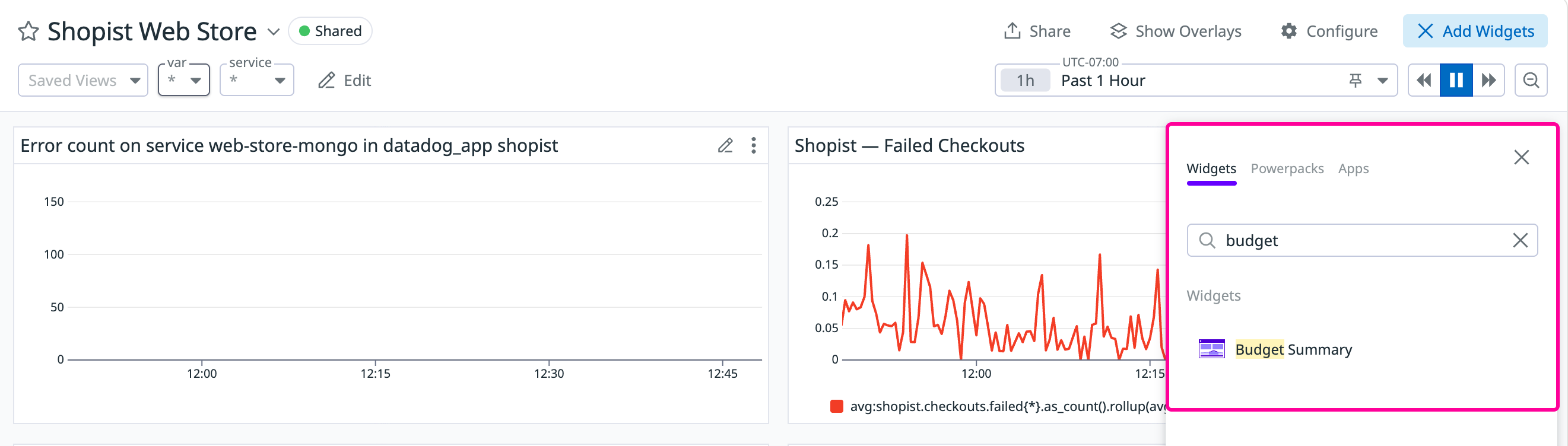Close the Add Widgets panel via header button
The height and width of the screenshot is (446, 1568).
pos(1475,31)
